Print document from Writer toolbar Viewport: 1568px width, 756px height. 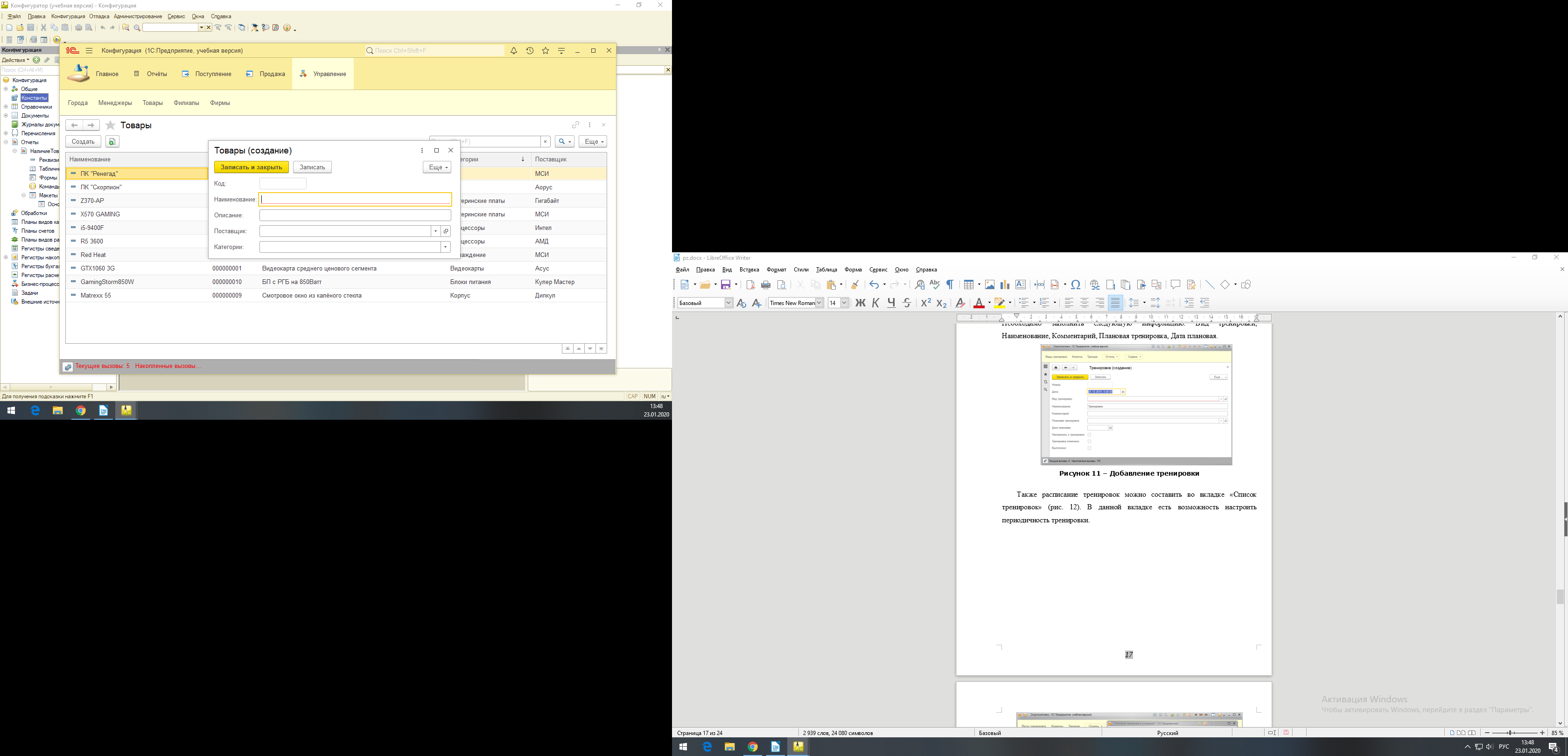766,284
